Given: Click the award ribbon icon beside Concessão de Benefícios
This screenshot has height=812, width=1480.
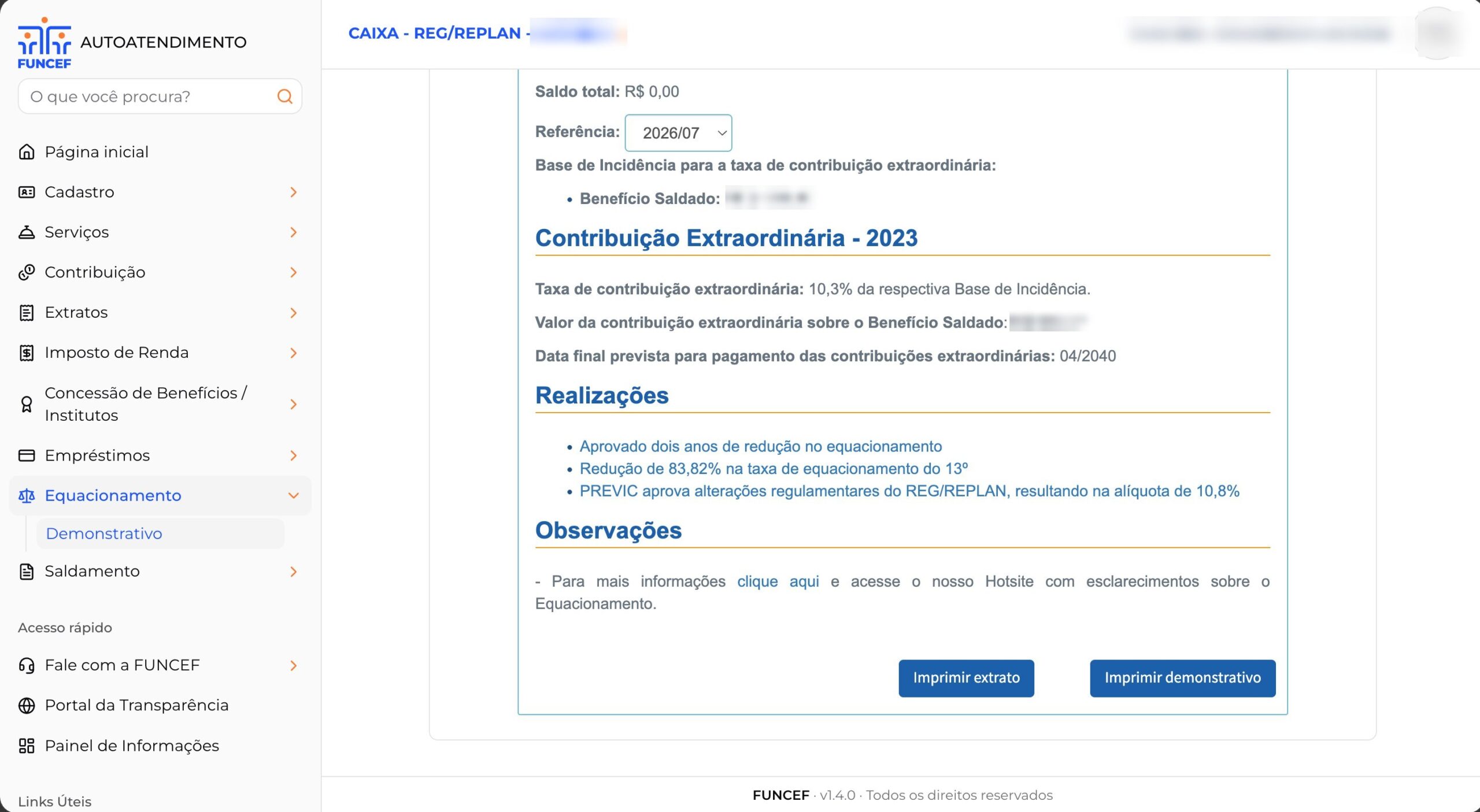Looking at the screenshot, I should [27, 404].
